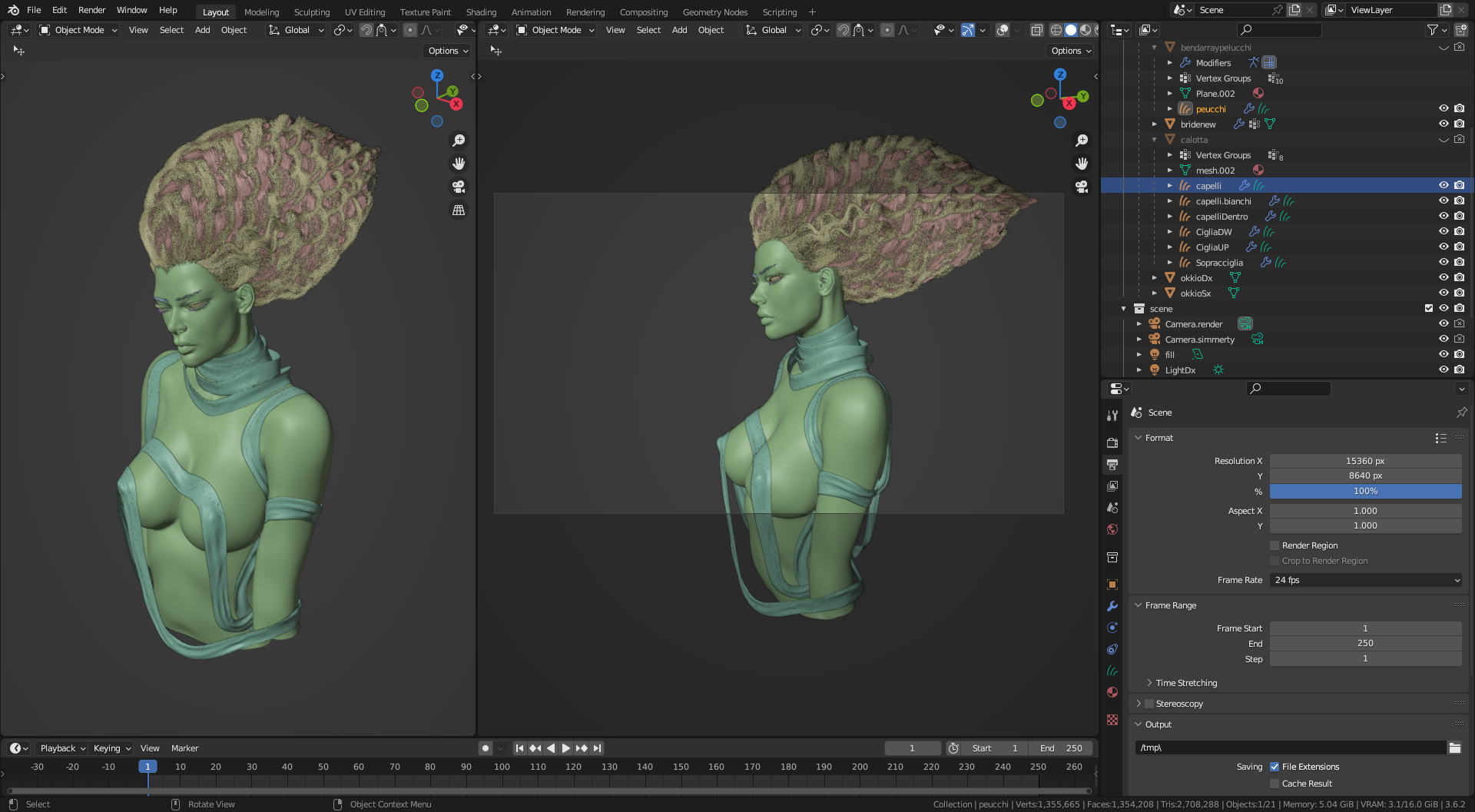Open the Texture properties tab
1475x812 pixels.
(1112, 720)
